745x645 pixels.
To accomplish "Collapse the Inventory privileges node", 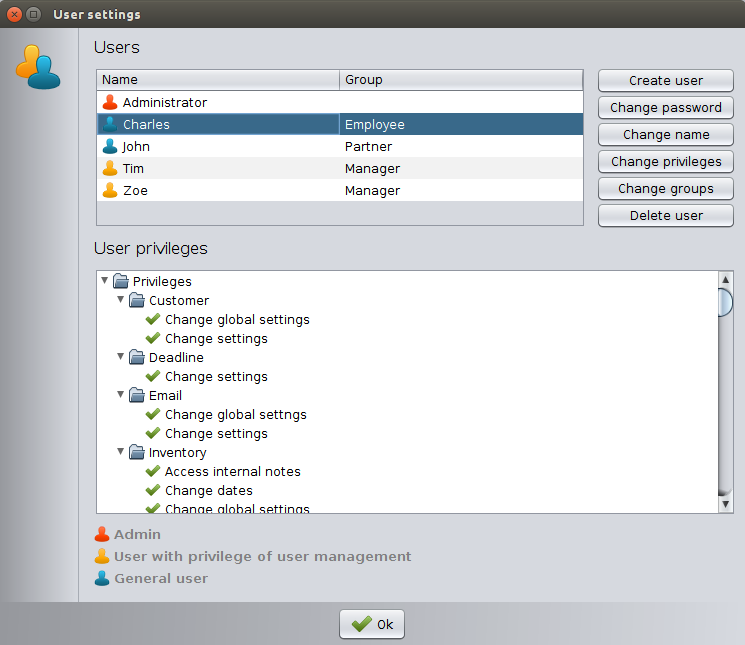I will [121, 452].
